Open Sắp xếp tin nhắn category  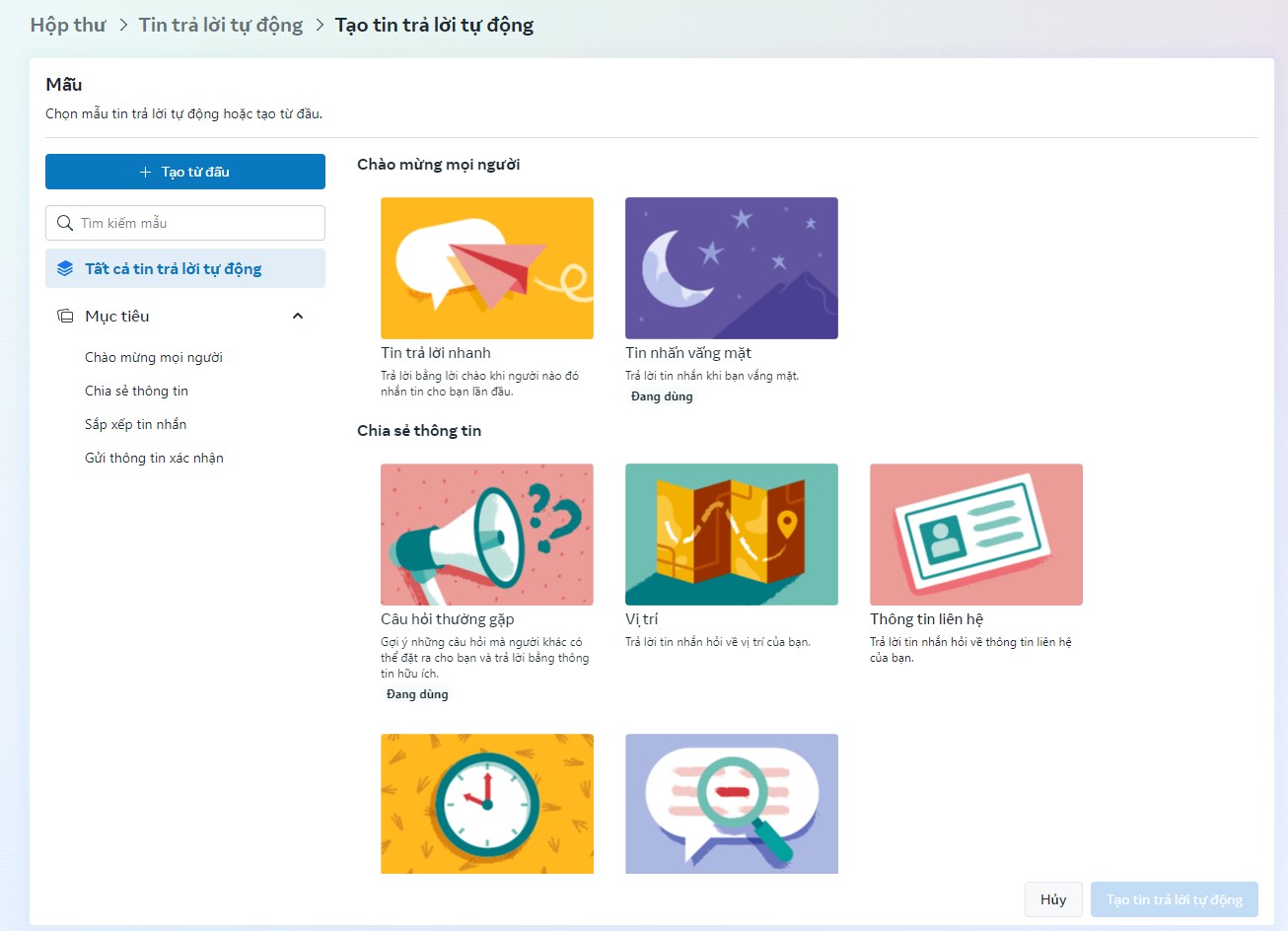click(135, 424)
